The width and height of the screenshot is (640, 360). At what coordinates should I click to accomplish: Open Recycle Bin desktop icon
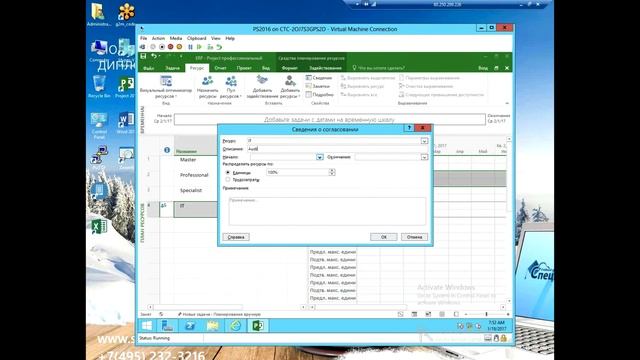point(99,87)
